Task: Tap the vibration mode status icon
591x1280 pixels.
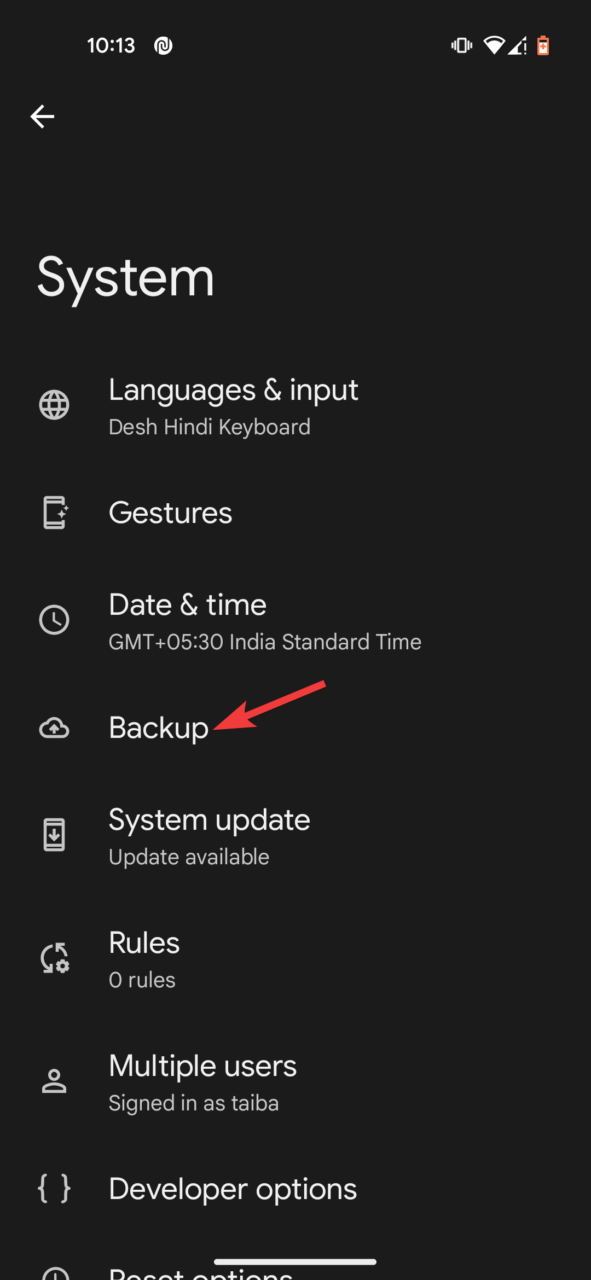Action: [460, 44]
